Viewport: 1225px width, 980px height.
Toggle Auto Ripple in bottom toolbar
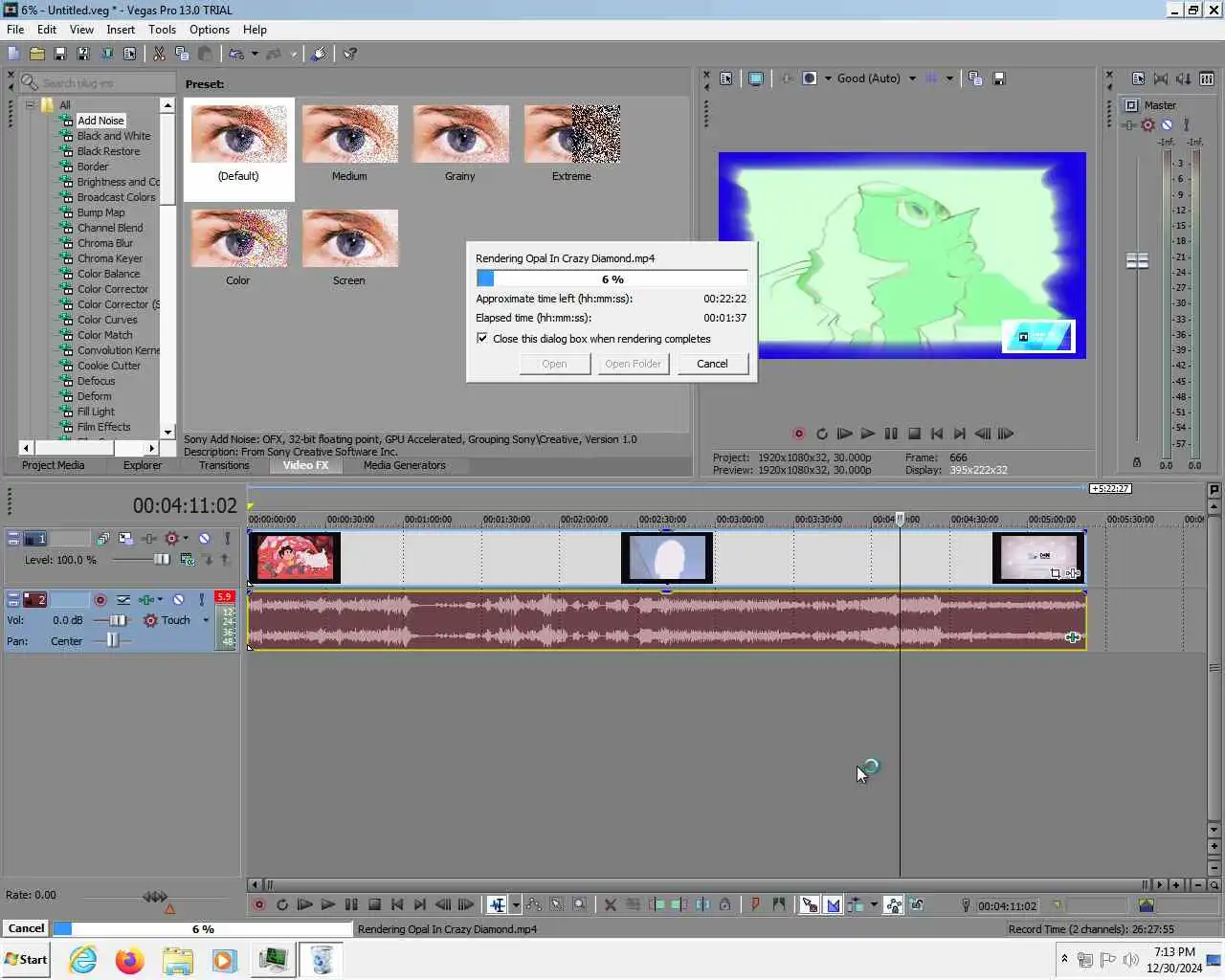pos(856,904)
